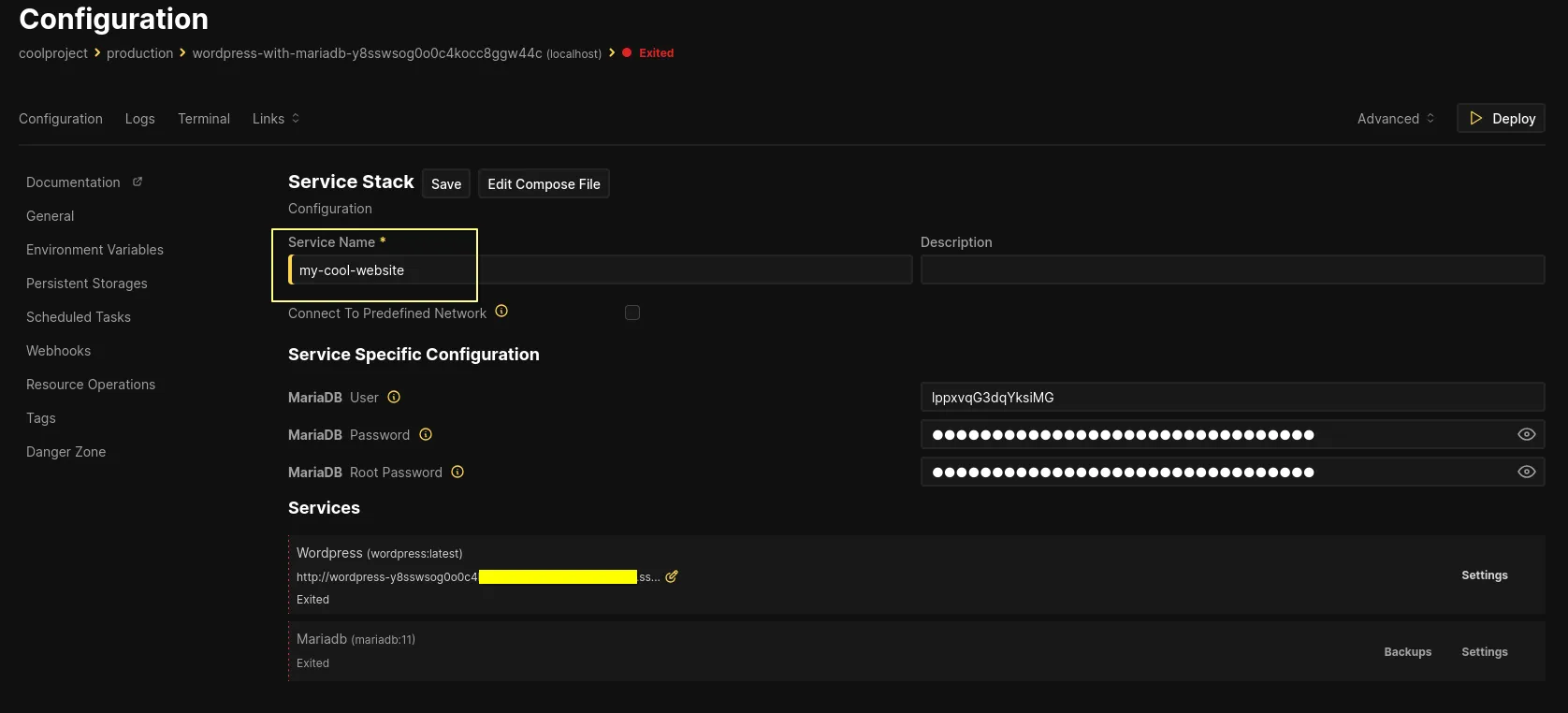Expand the Links dropdown
Screen dimensions: 1568x713
coord(276,119)
